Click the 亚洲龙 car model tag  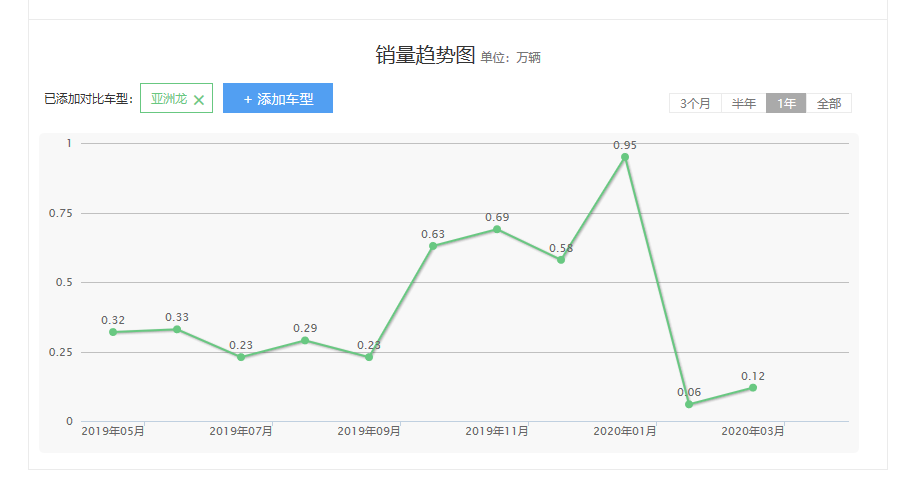[x=169, y=99]
